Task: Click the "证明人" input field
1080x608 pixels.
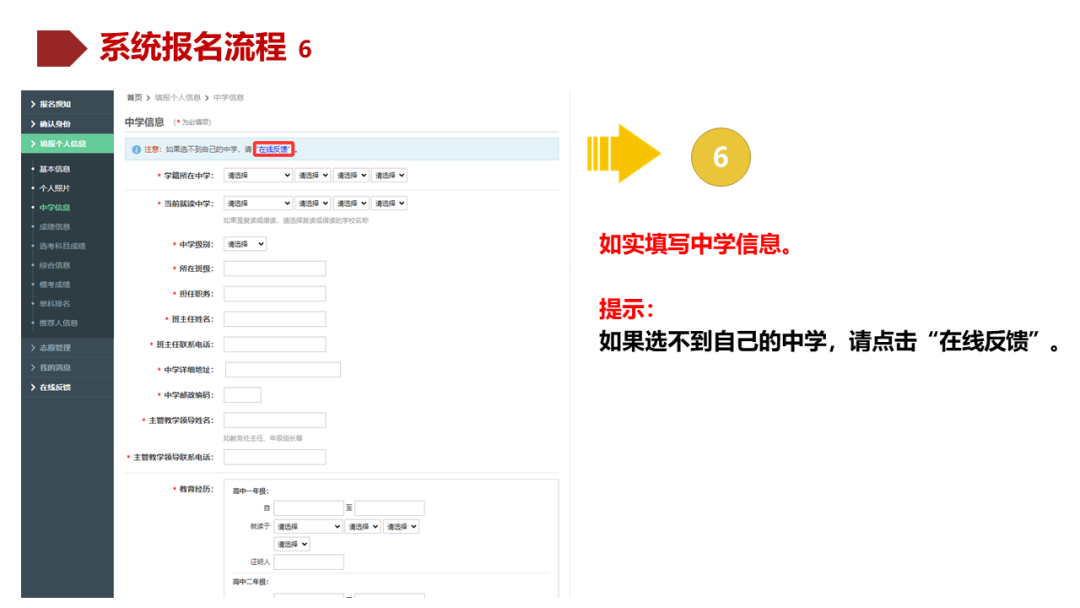Action: tap(307, 562)
